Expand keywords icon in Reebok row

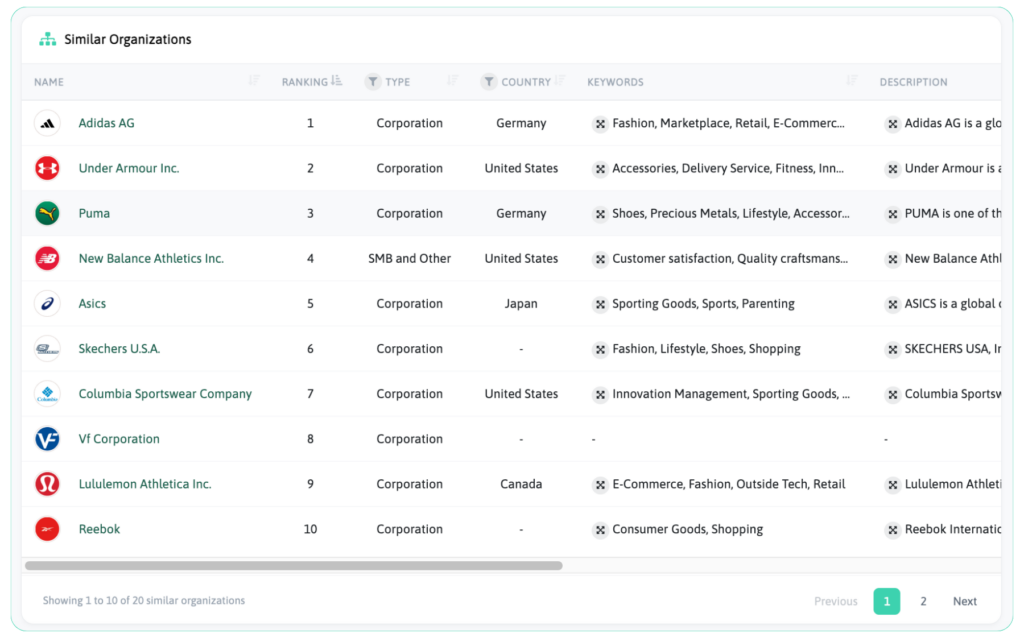600,530
